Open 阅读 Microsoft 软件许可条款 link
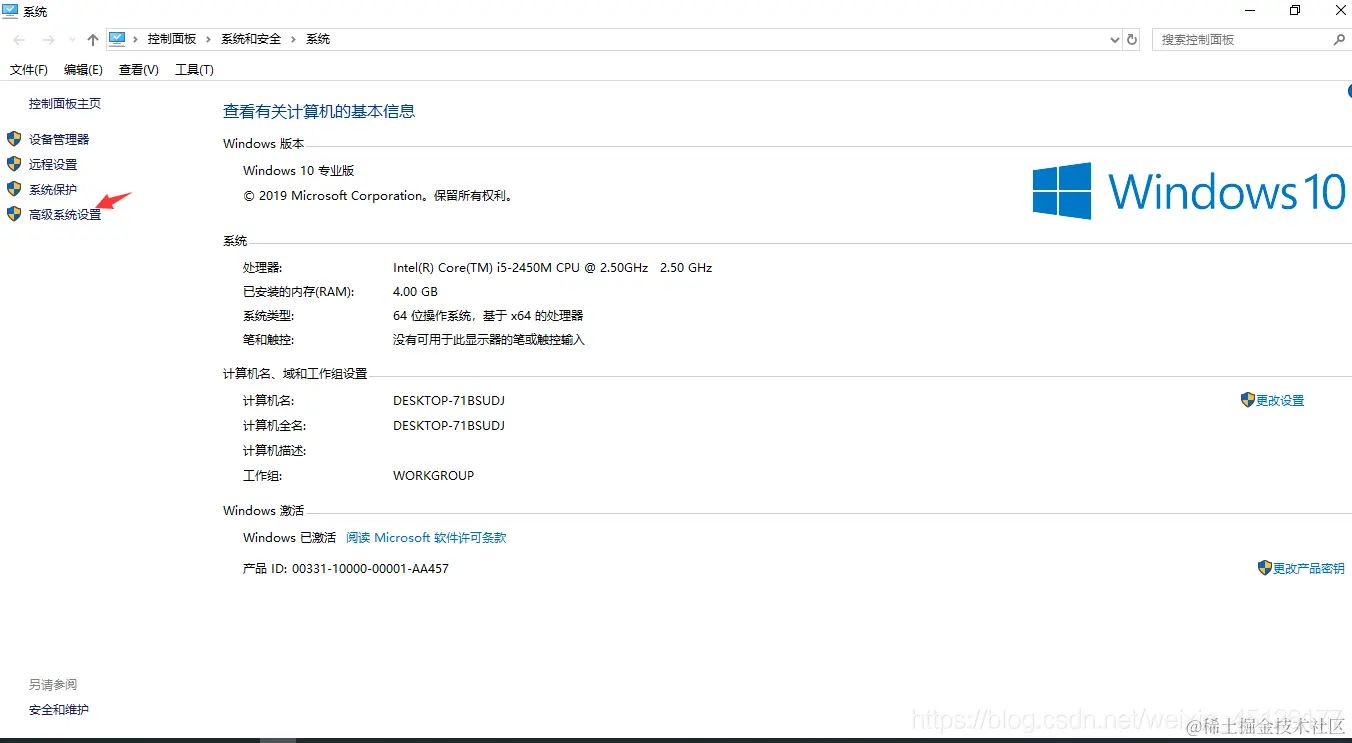The height and width of the screenshot is (743, 1352). [426, 538]
